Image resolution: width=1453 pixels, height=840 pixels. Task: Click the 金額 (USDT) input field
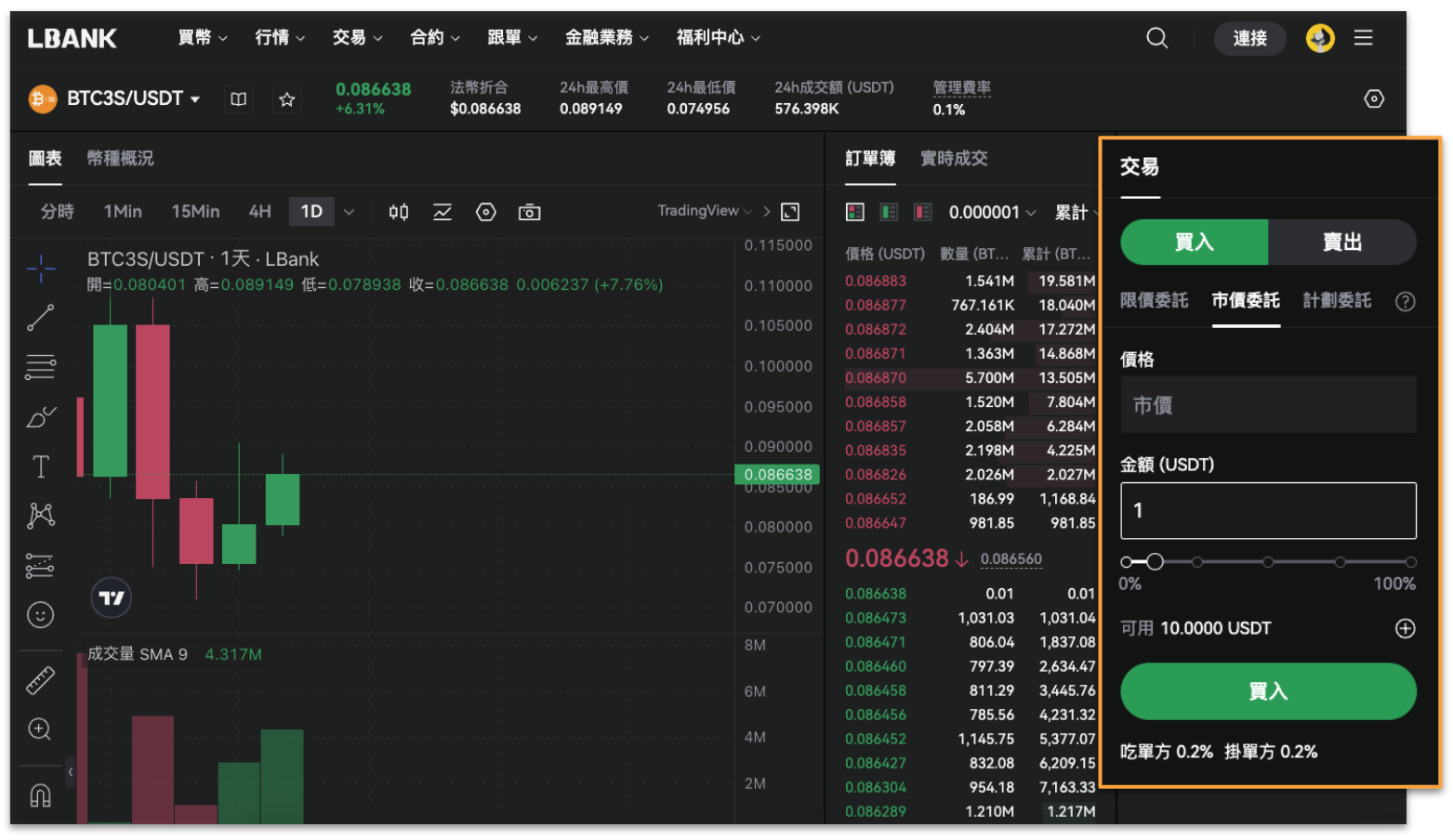click(x=1268, y=511)
